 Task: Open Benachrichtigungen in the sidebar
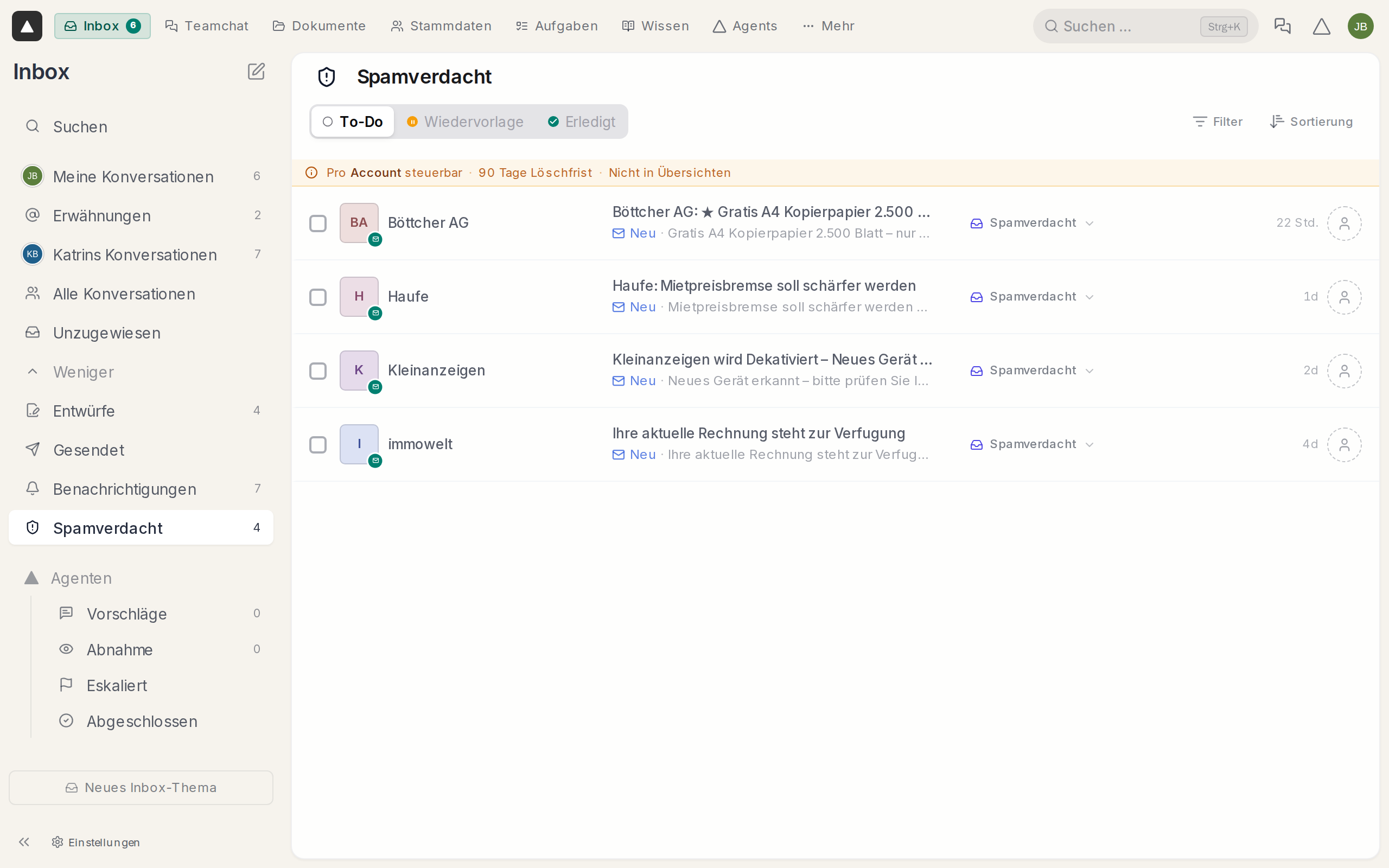click(141, 489)
